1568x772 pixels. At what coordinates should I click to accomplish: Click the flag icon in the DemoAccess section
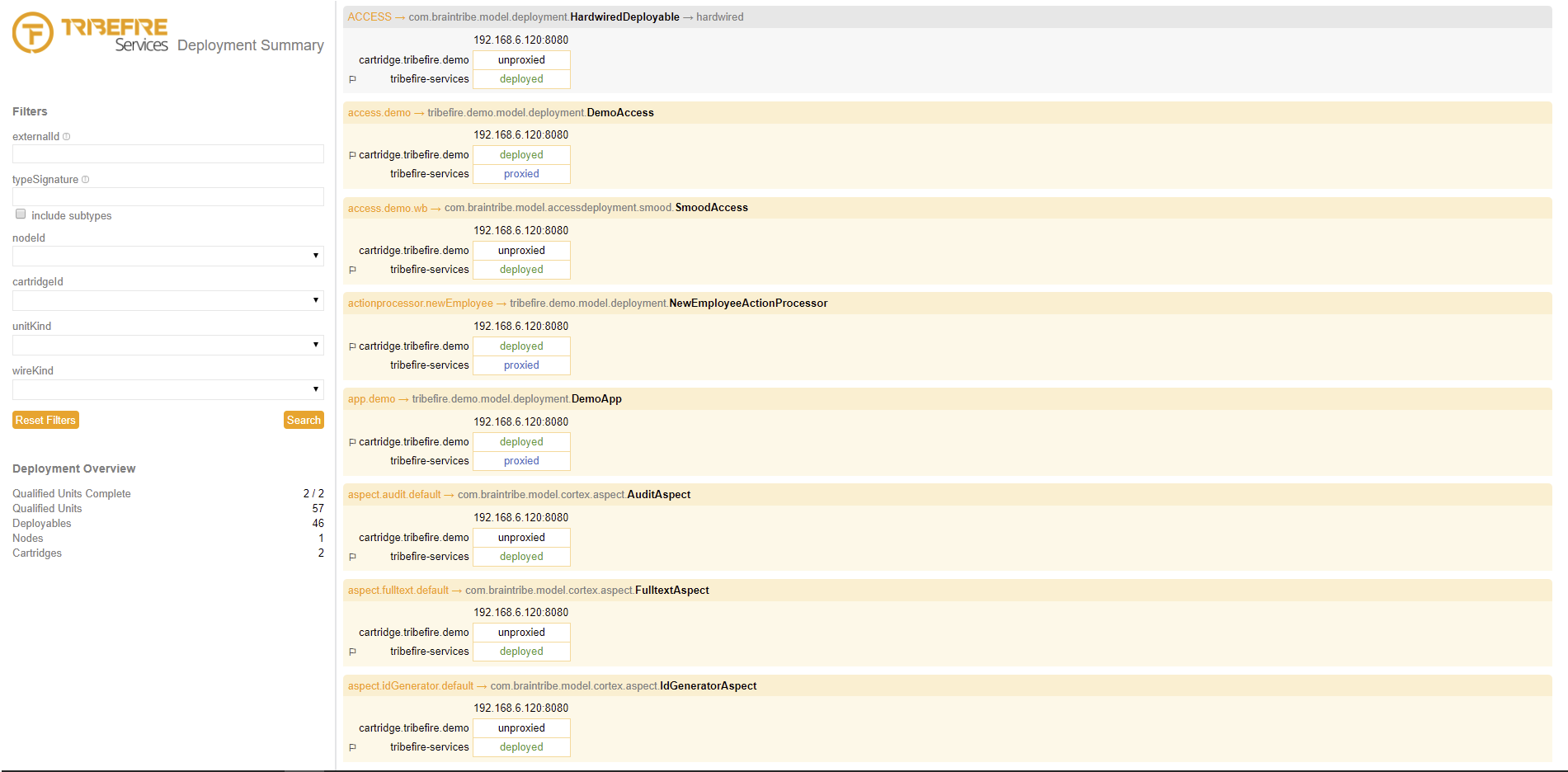[x=352, y=155]
